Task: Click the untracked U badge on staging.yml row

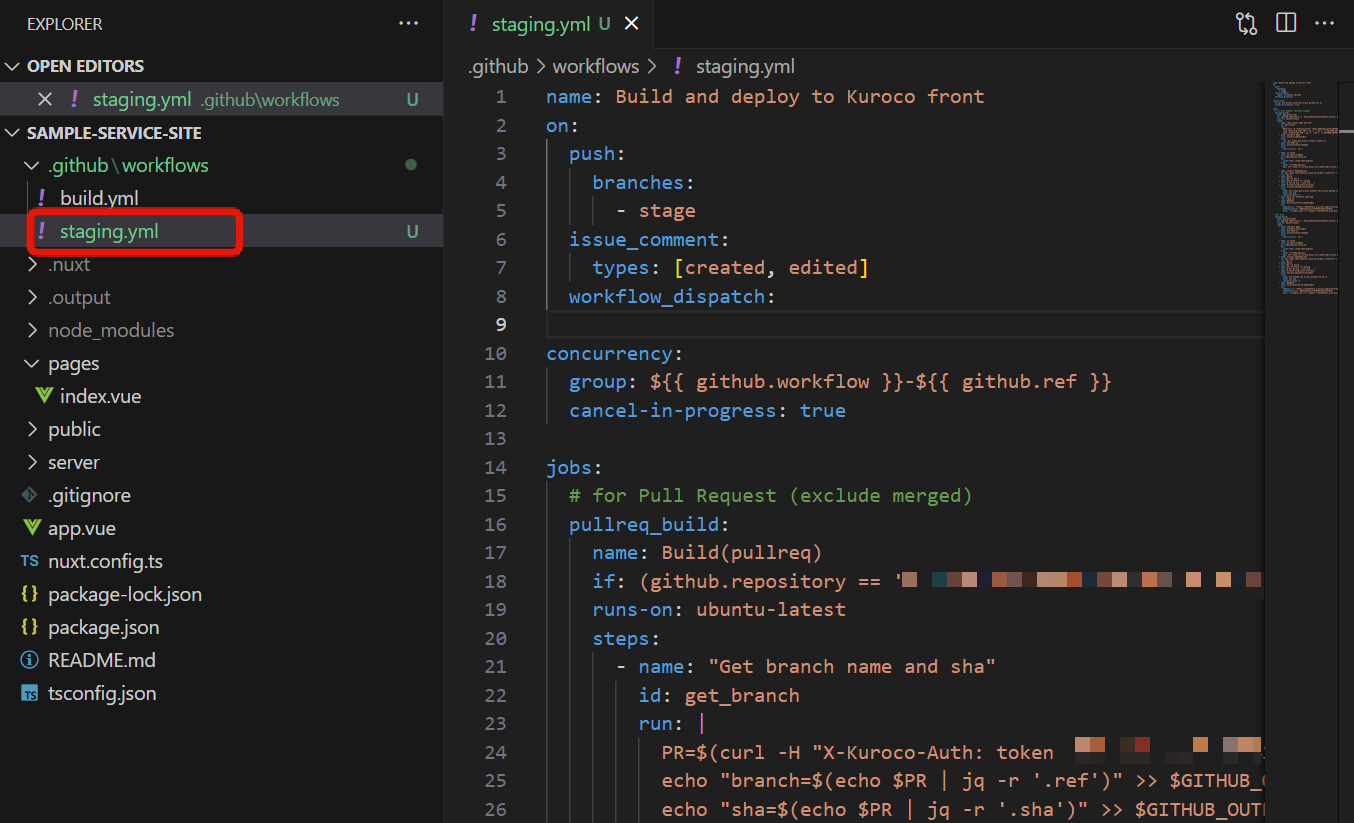Action: click(x=412, y=231)
